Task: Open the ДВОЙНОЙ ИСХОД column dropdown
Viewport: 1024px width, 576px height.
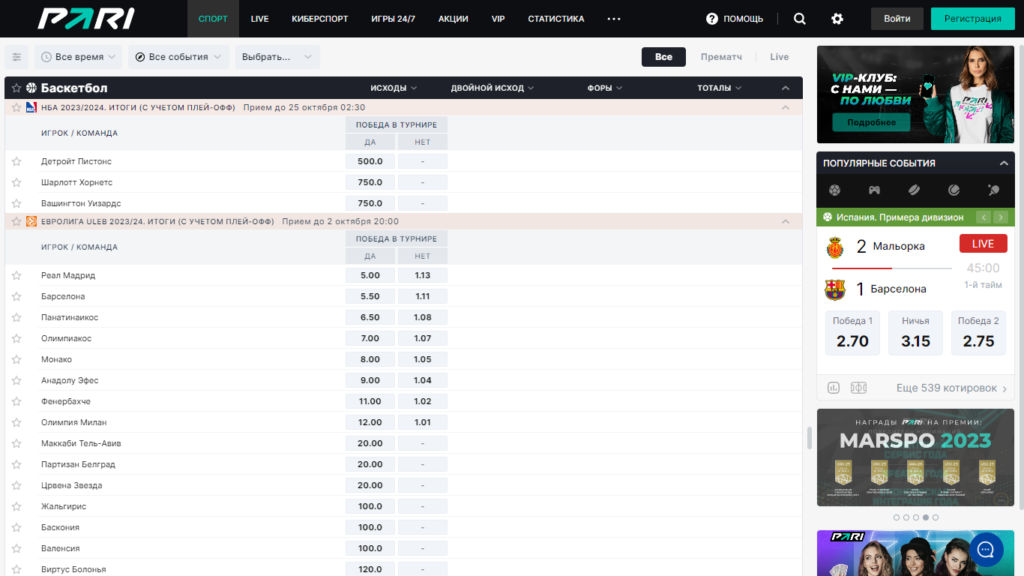Action: click(492, 88)
